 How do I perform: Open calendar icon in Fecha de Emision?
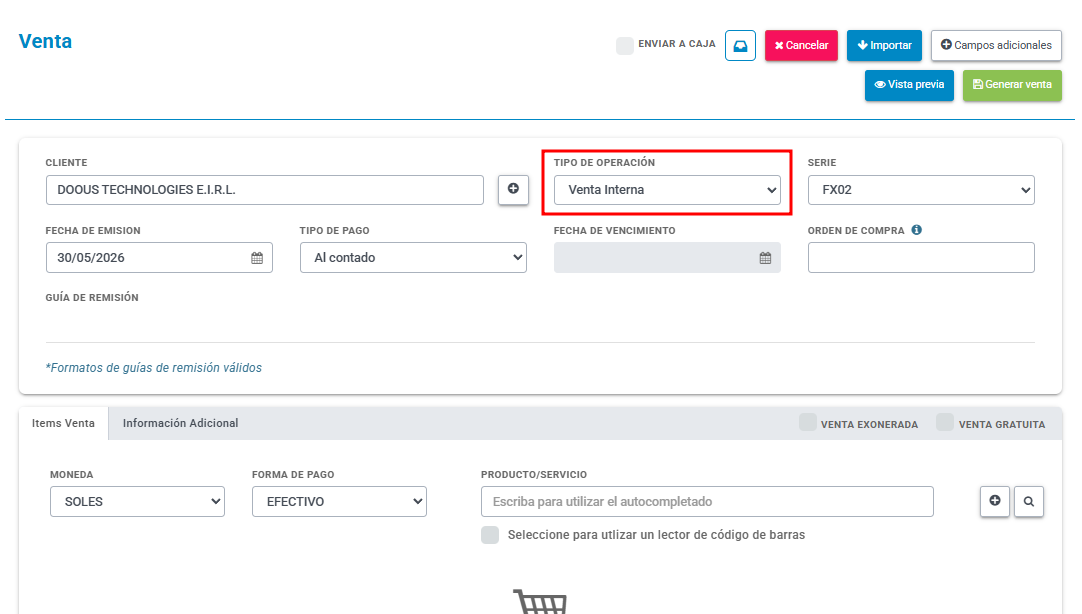click(257, 258)
